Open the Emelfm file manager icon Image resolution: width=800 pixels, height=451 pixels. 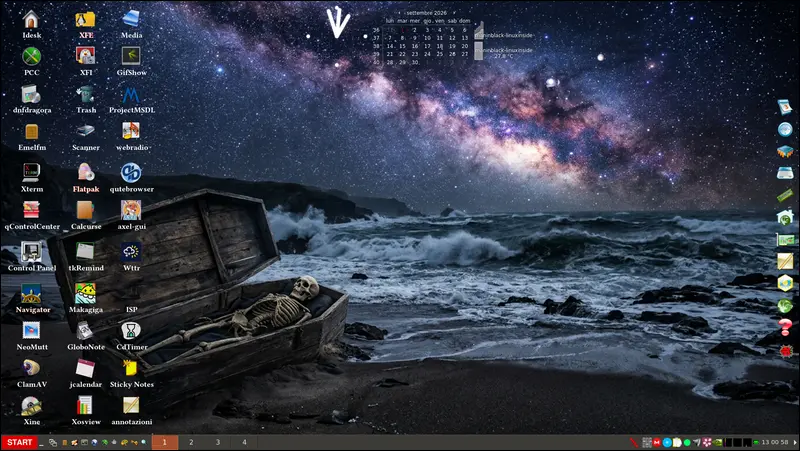(x=32, y=132)
